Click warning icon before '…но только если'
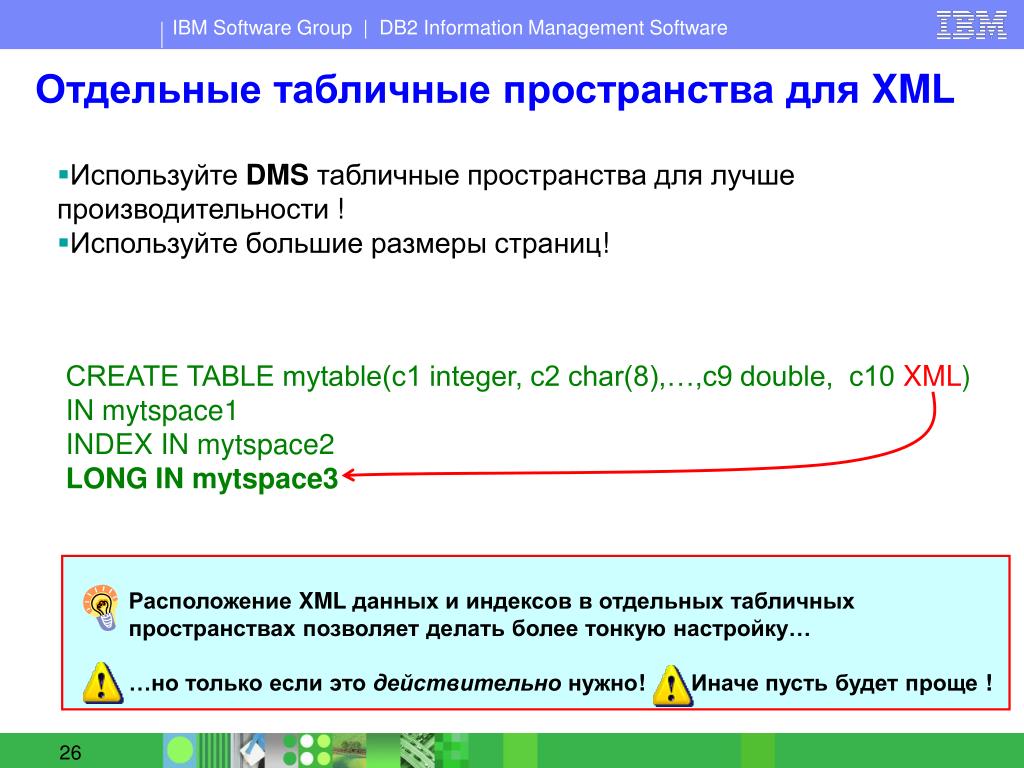The width and height of the screenshot is (1024, 768). tap(103, 682)
